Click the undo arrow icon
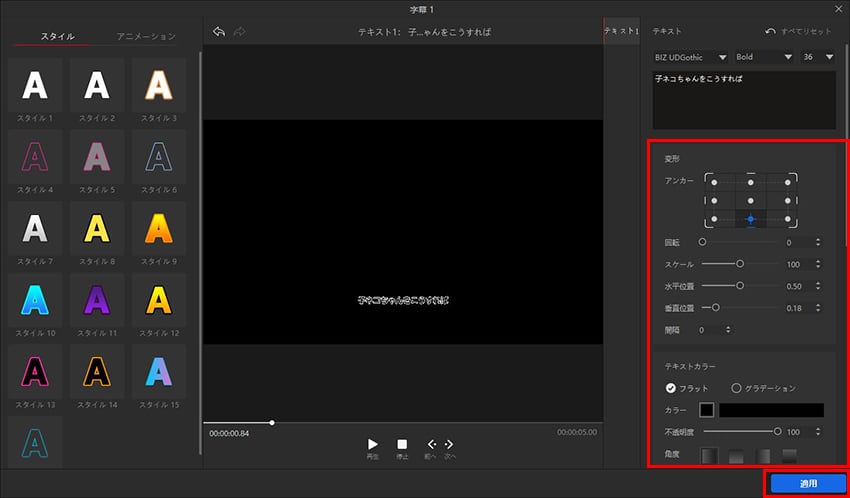 (x=220, y=32)
